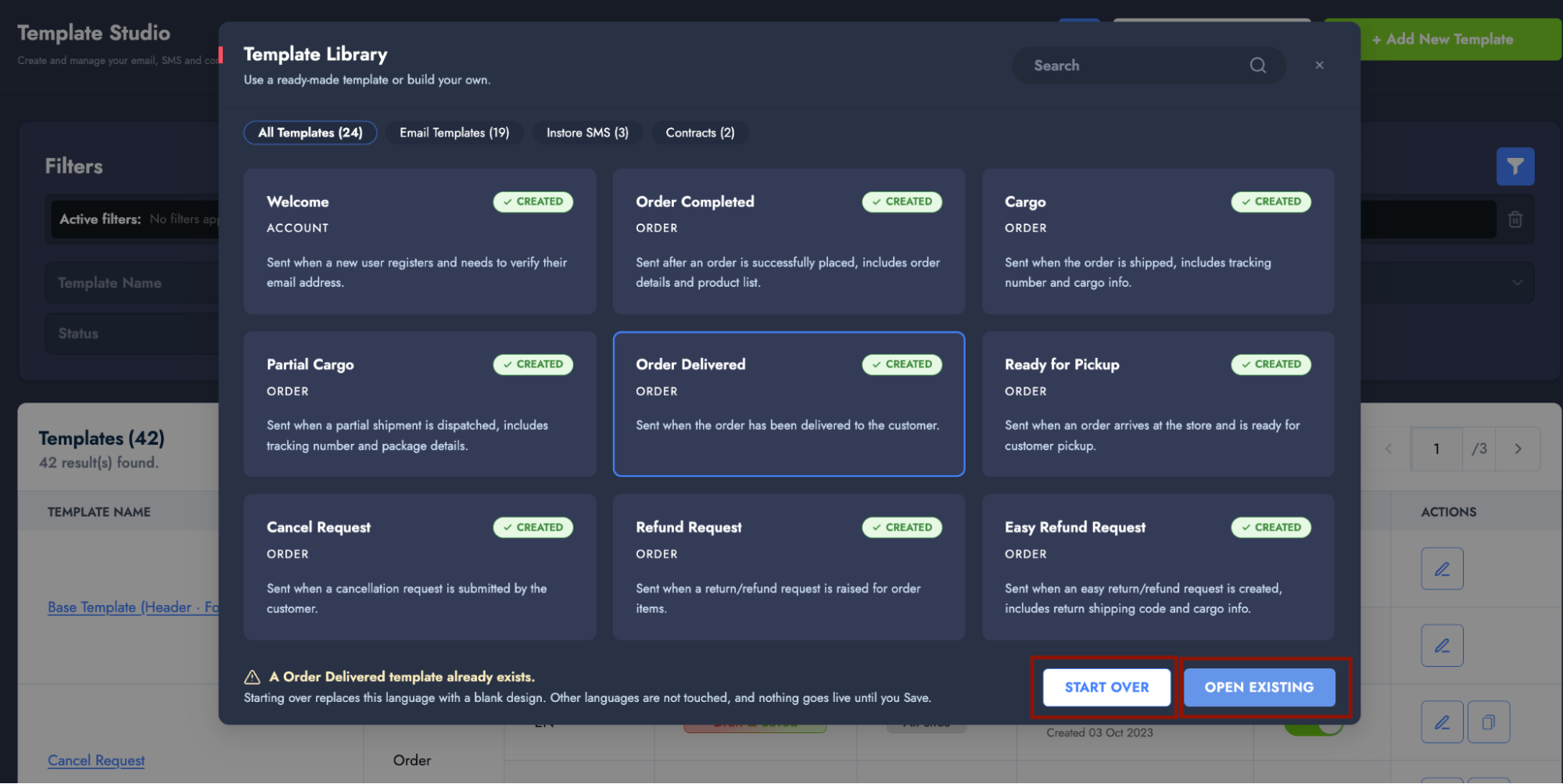Click the '/3' total pages text
The width and height of the screenshot is (1563, 784).
pyautogui.click(x=1479, y=449)
